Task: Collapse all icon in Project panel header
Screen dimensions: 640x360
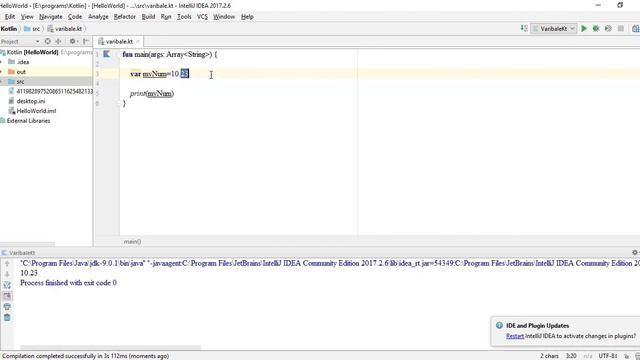Action: [58, 41]
